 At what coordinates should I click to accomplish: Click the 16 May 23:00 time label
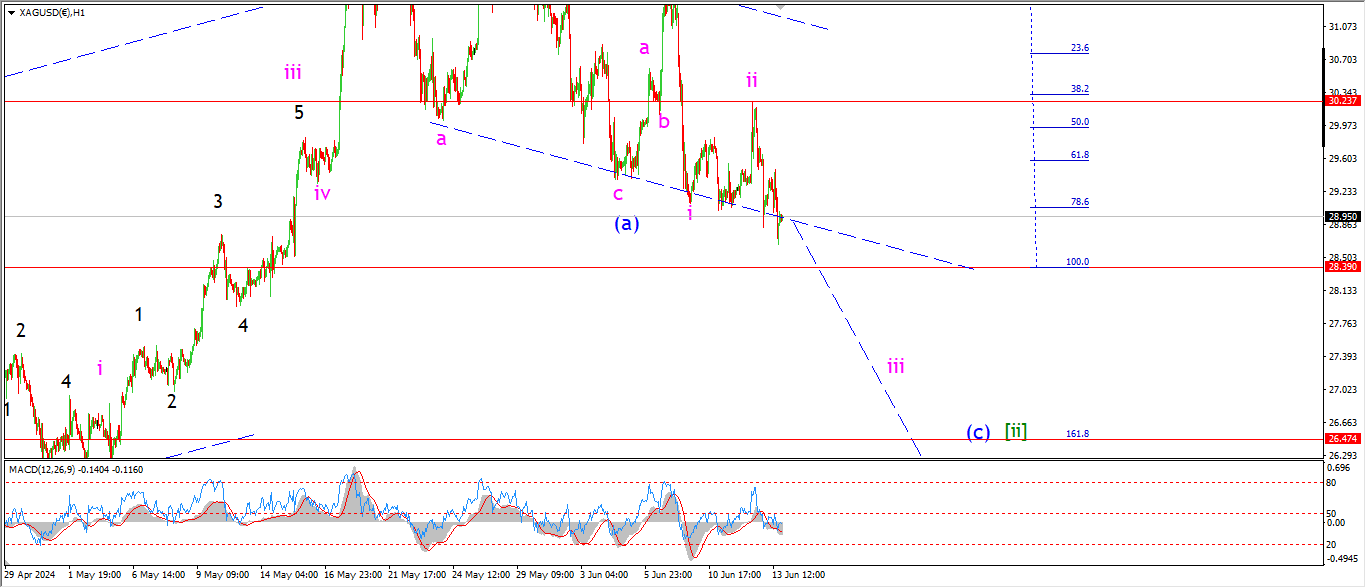[353, 575]
